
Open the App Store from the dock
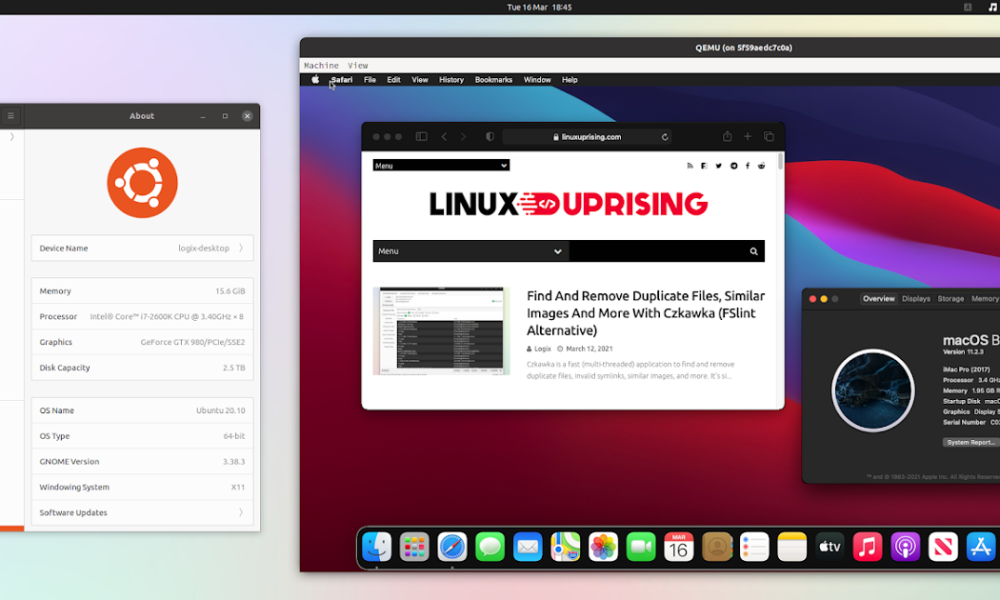[x=981, y=546]
